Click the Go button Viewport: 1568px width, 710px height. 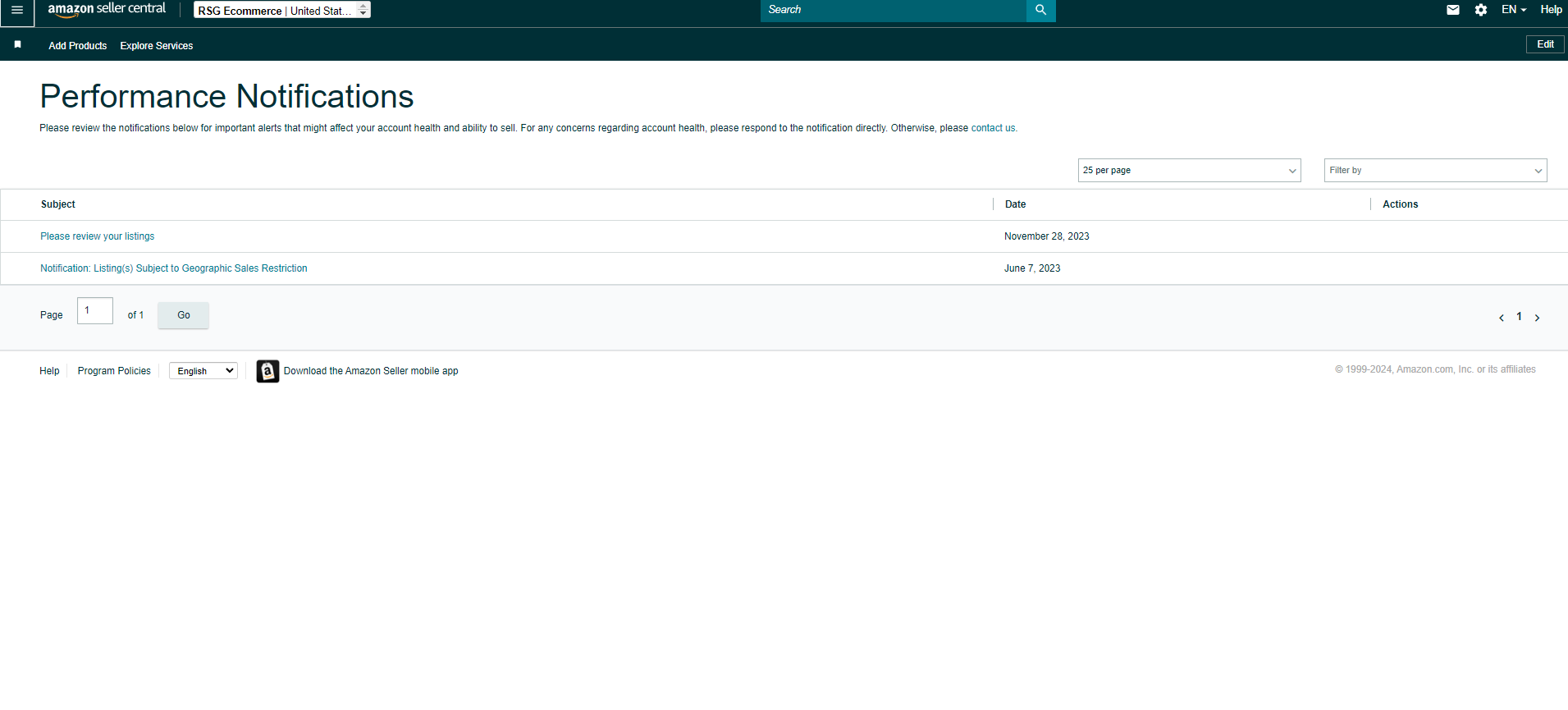[x=183, y=315]
